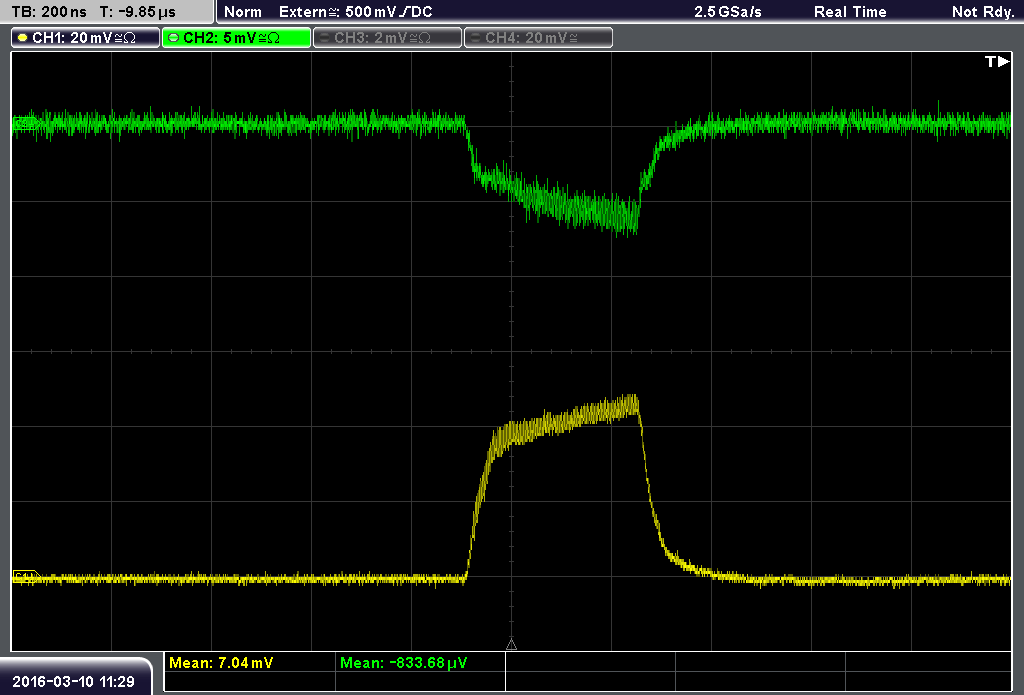Click the yellow Mean: 7.04 mV measurement
This screenshot has height=695, width=1024.
pyautogui.click(x=221, y=663)
